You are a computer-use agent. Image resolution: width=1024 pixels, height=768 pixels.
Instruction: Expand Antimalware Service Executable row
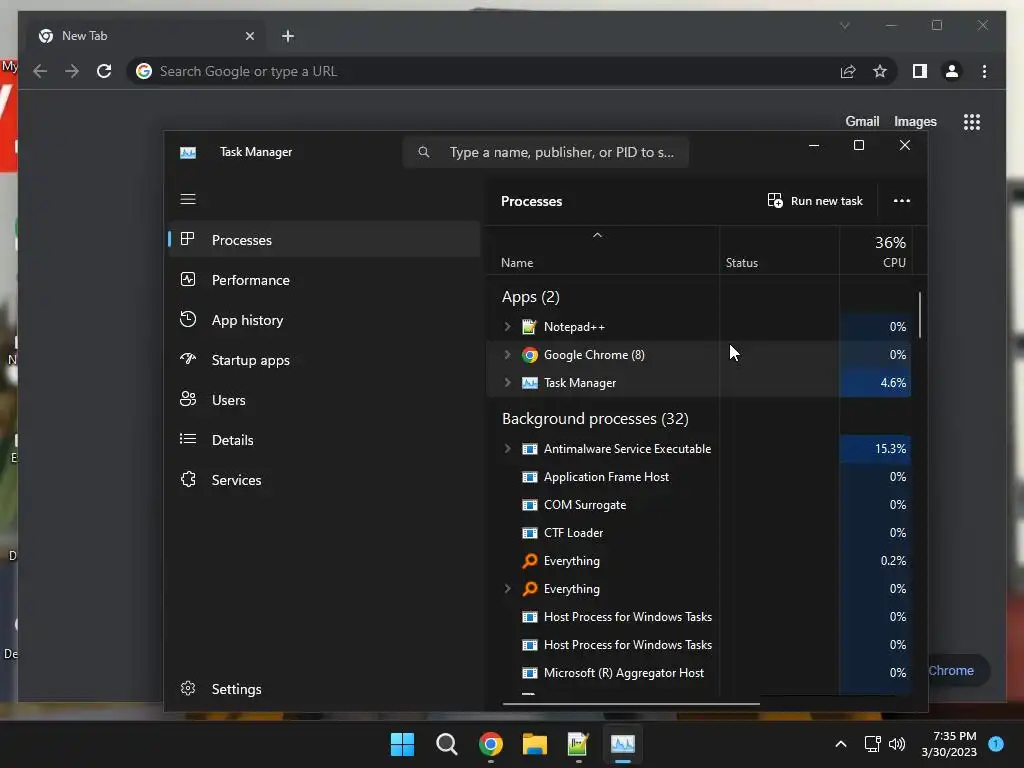point(507,449)
